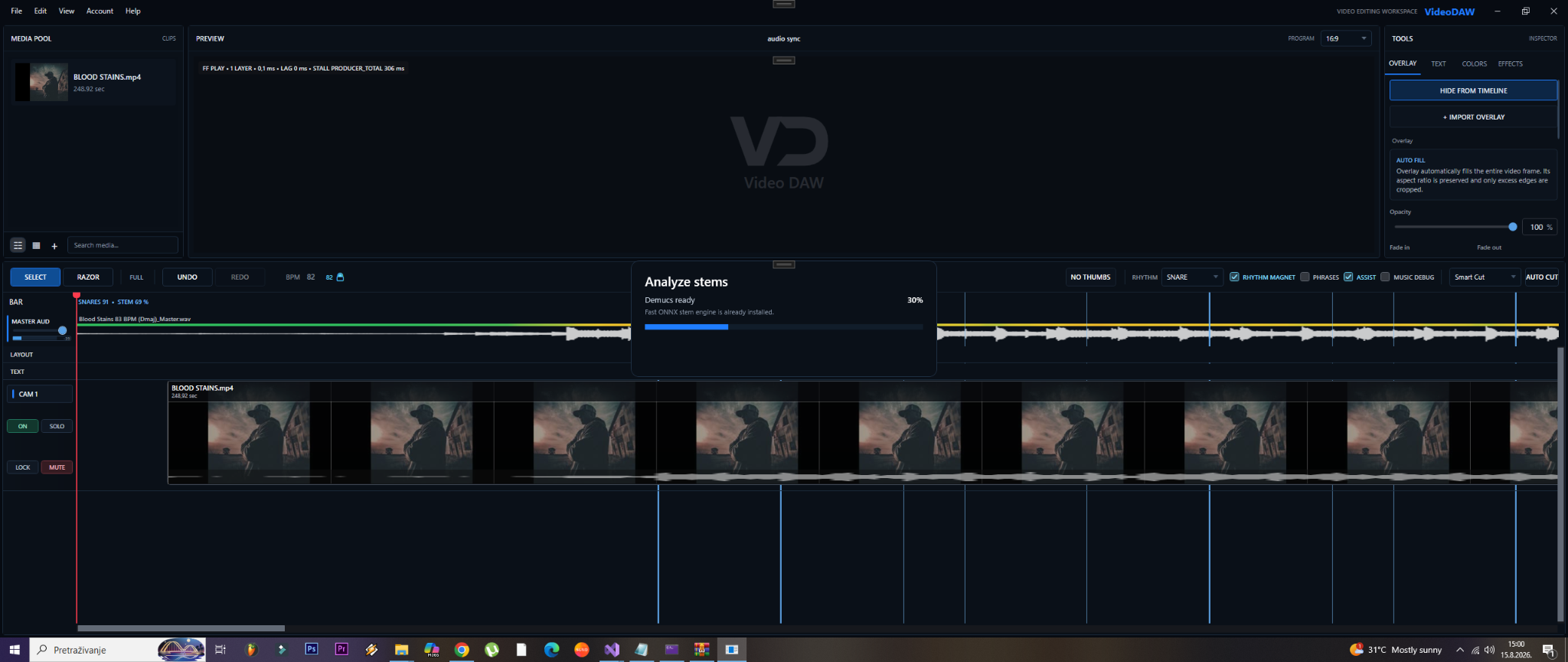Adjust the overlay Opacity slider
This screenshot has height=662, width=1568.
[1453, 227]
